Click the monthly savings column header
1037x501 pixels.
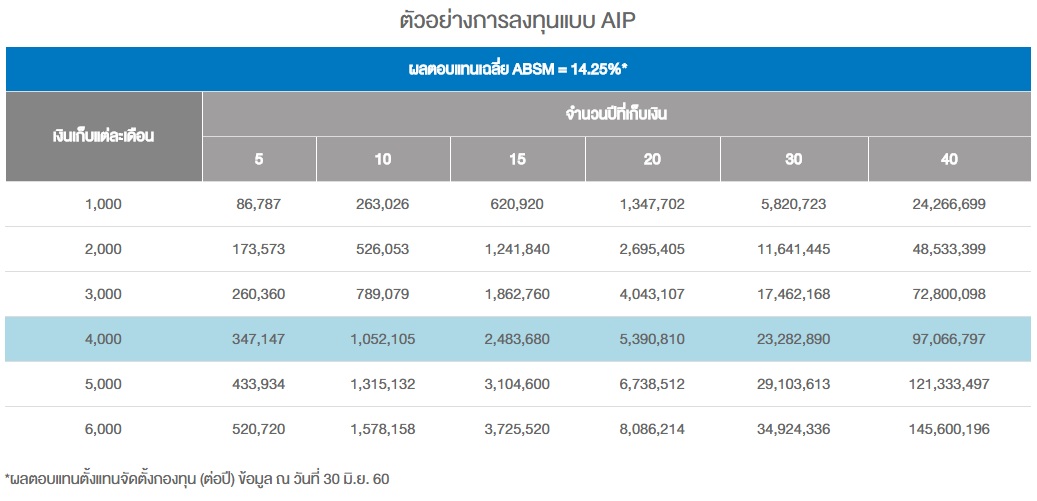pyautogui.click(x=104, y=137)
